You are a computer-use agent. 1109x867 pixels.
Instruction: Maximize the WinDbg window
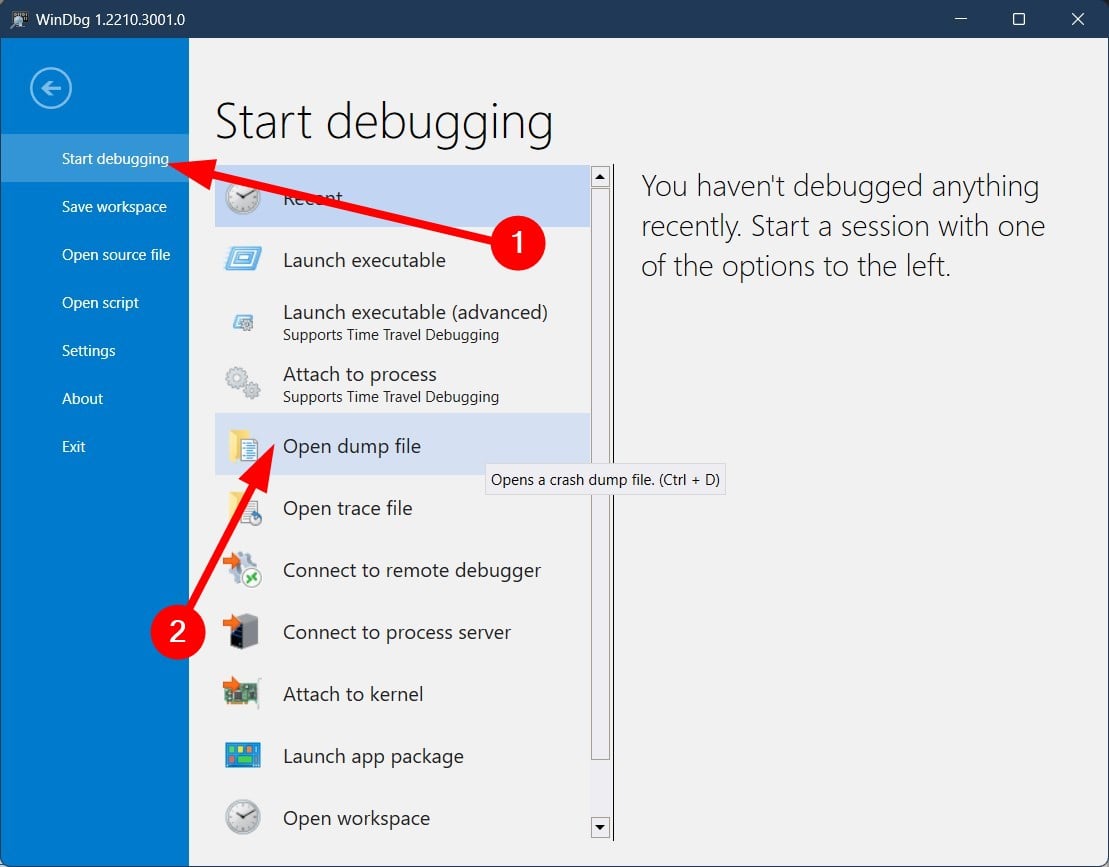coord(1019,19)
